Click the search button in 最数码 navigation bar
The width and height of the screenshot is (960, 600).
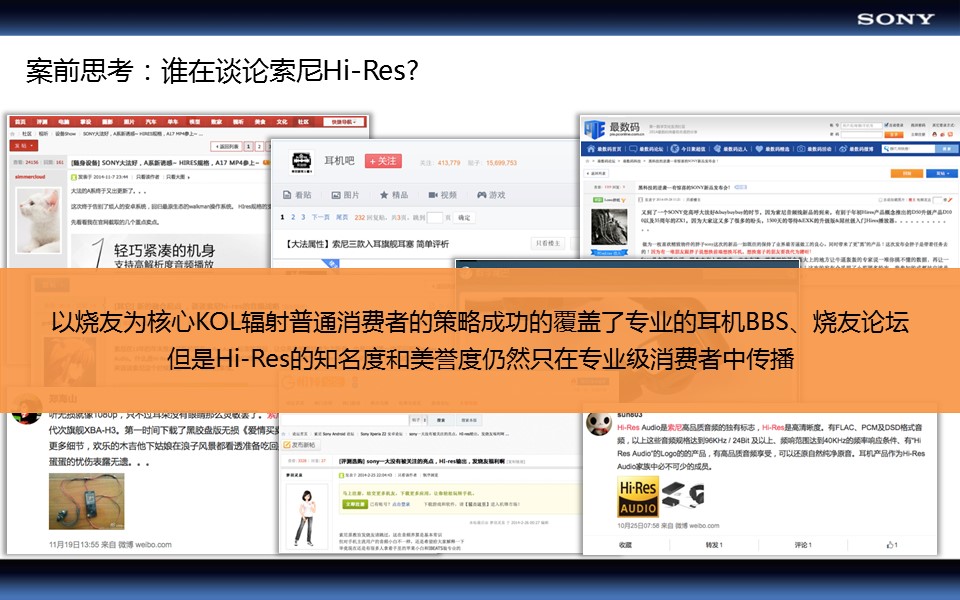click(947, 149)
